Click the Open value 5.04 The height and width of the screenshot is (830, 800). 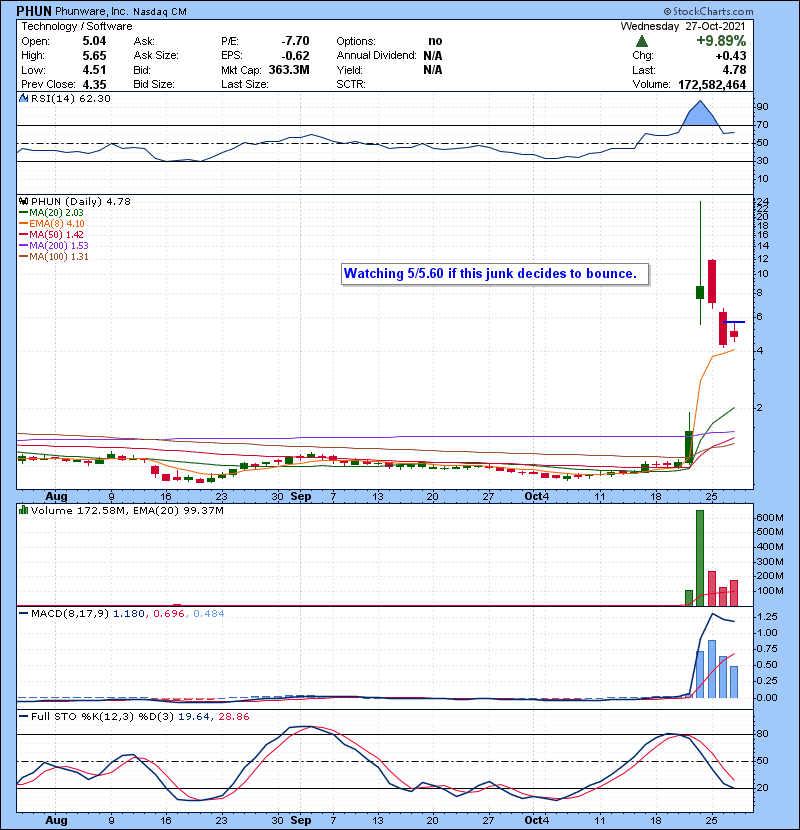point(94,41)
